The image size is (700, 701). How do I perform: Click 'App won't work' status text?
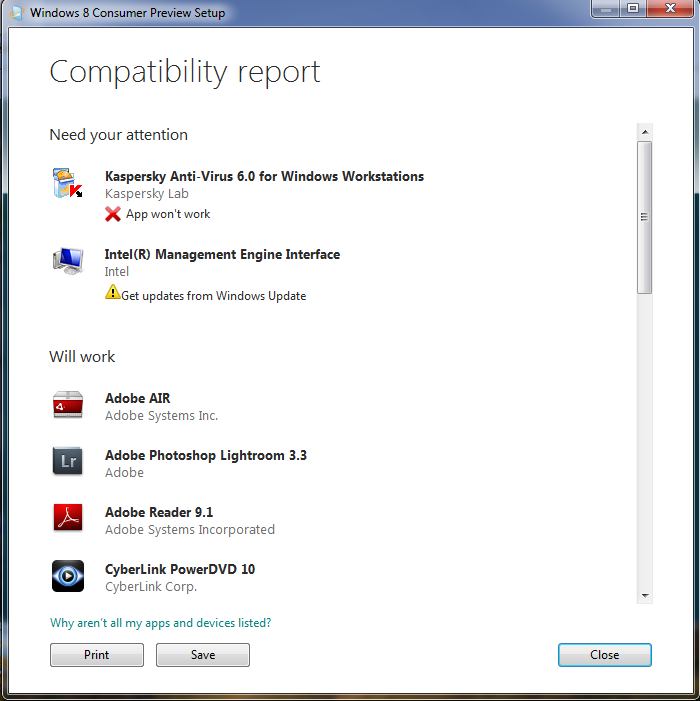tap(168, 214)
